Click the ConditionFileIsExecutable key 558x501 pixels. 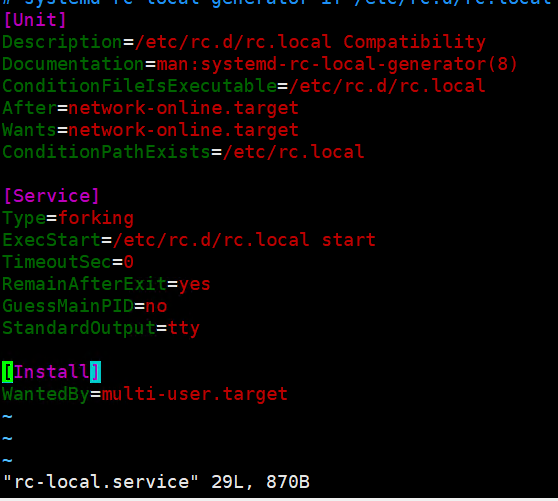pos(140,86)
